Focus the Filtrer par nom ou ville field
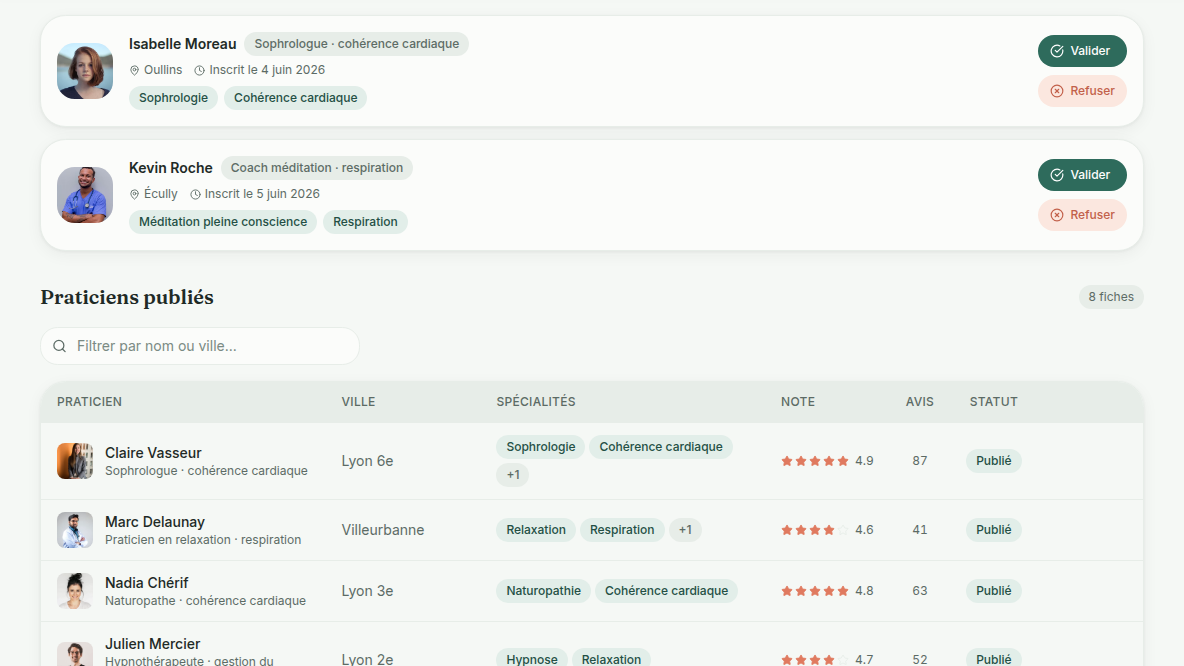Screen dimensions: 1184x666 [200, 346]
